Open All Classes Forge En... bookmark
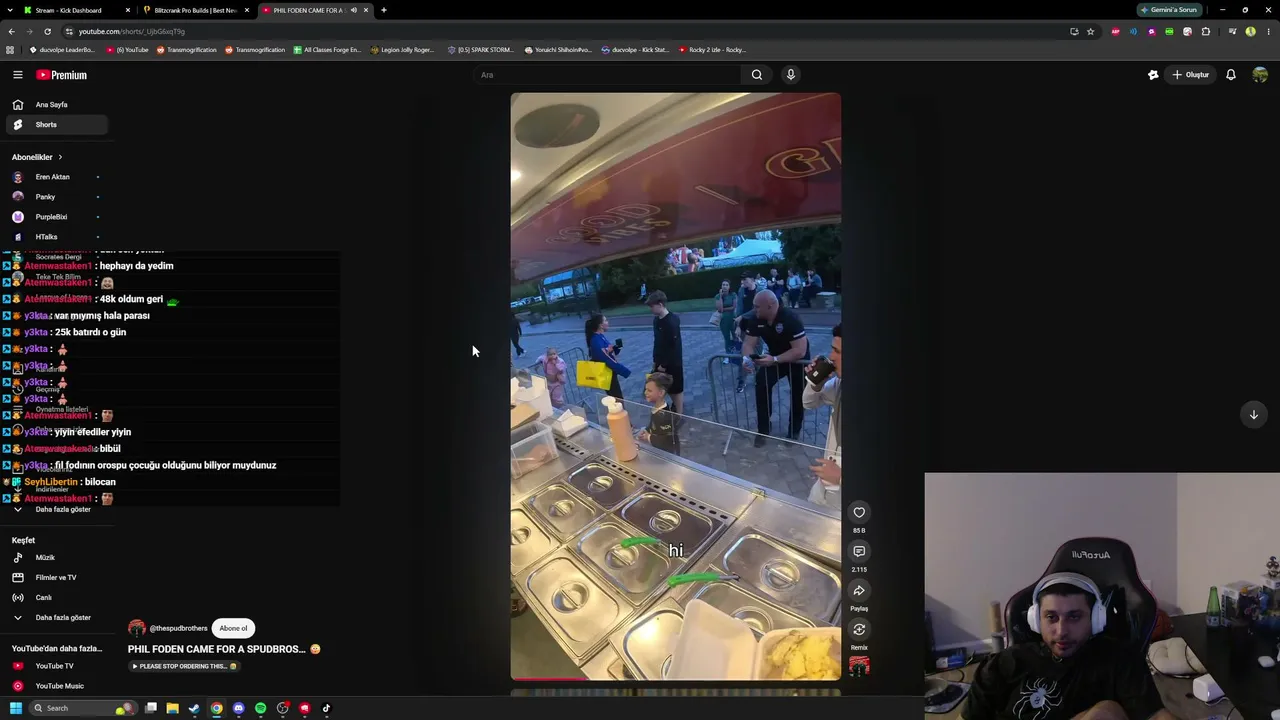1280x720 pixels. click(x=327, y=50)
